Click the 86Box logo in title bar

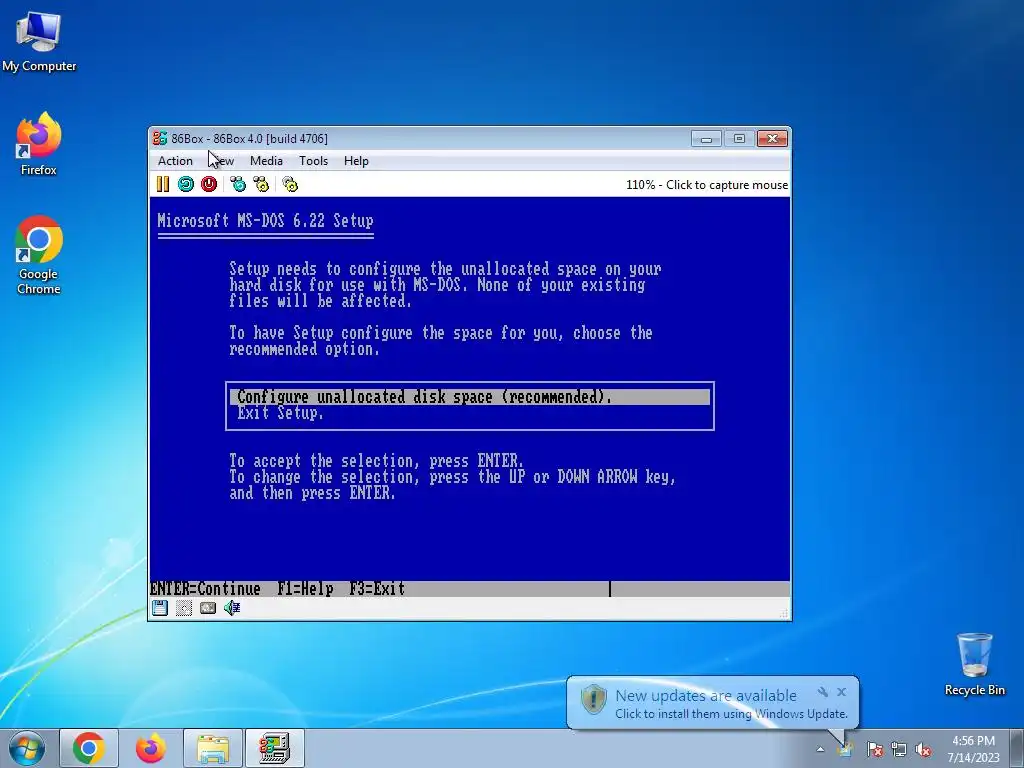[x=160, y=138]
